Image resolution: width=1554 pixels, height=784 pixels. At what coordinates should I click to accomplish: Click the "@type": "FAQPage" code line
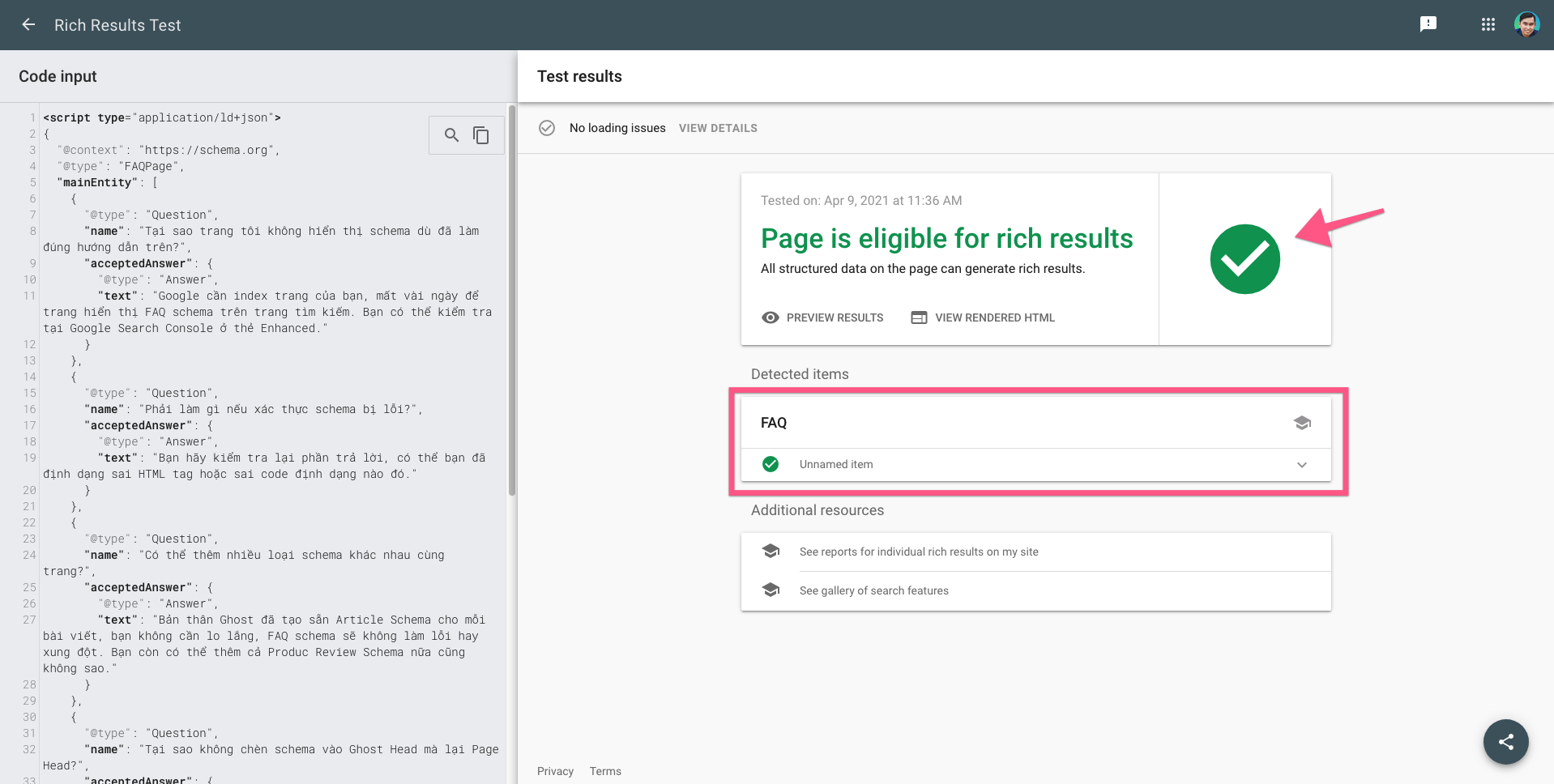(121, 166)
